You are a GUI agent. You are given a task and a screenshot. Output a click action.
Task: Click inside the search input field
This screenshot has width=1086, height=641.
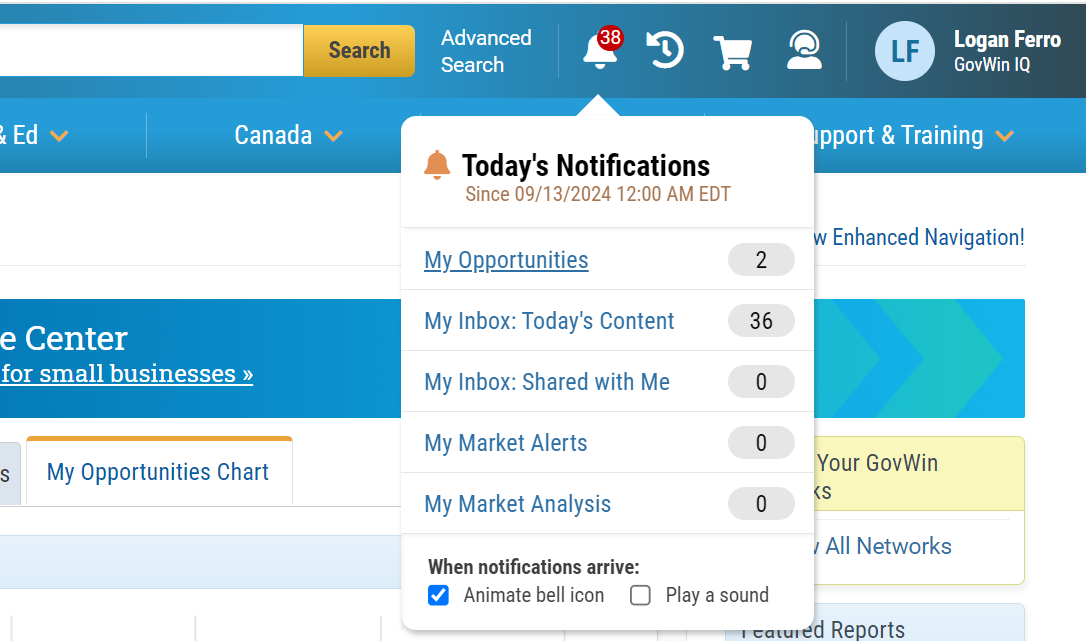[150, 50]
